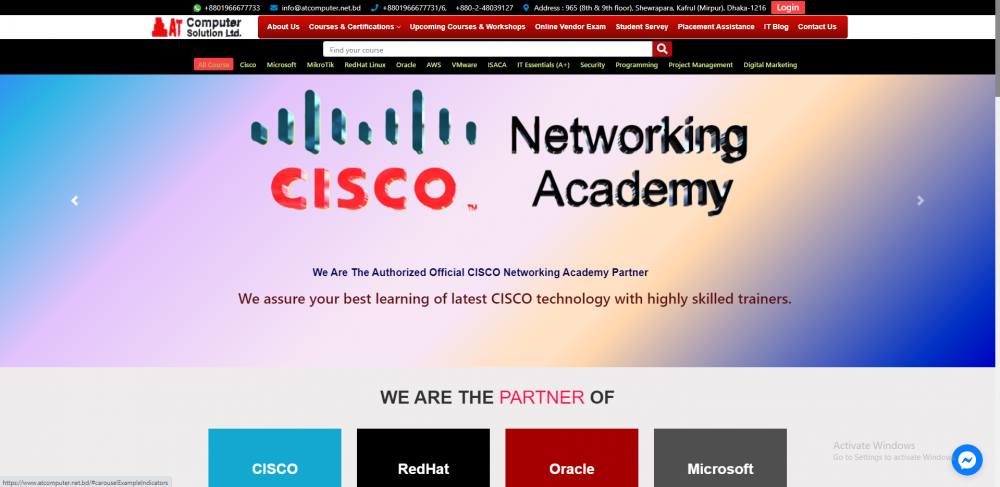Screen dimensions: 1000x487
Task: Expand Courses & Certifications dropdown
Action: tap(355, 27)
